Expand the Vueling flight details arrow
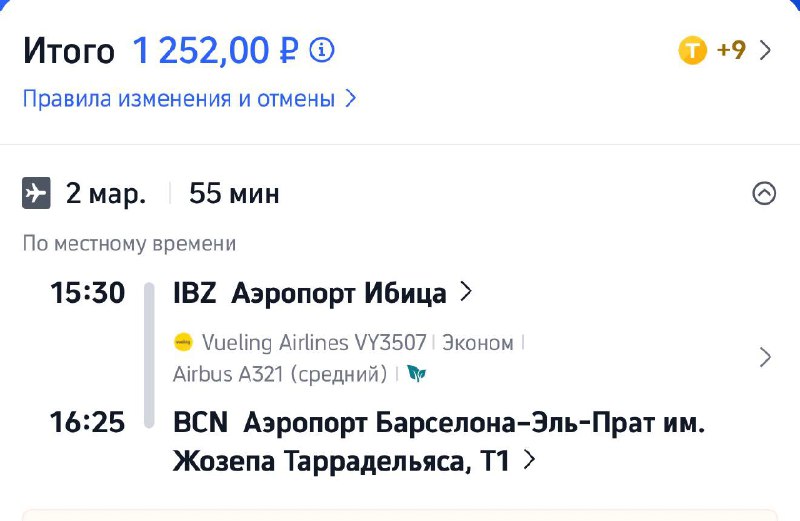The width and height of the screenshot is (800, 521). tap(765, 357)
